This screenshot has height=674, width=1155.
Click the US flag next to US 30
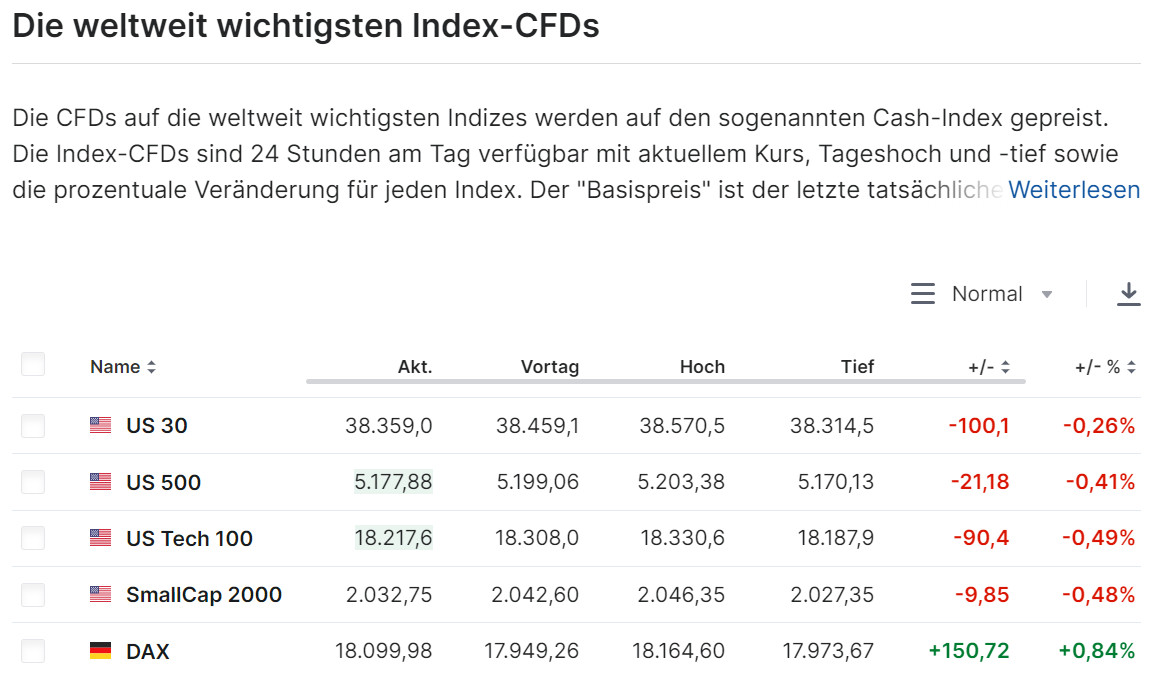[x=100, y=425]
